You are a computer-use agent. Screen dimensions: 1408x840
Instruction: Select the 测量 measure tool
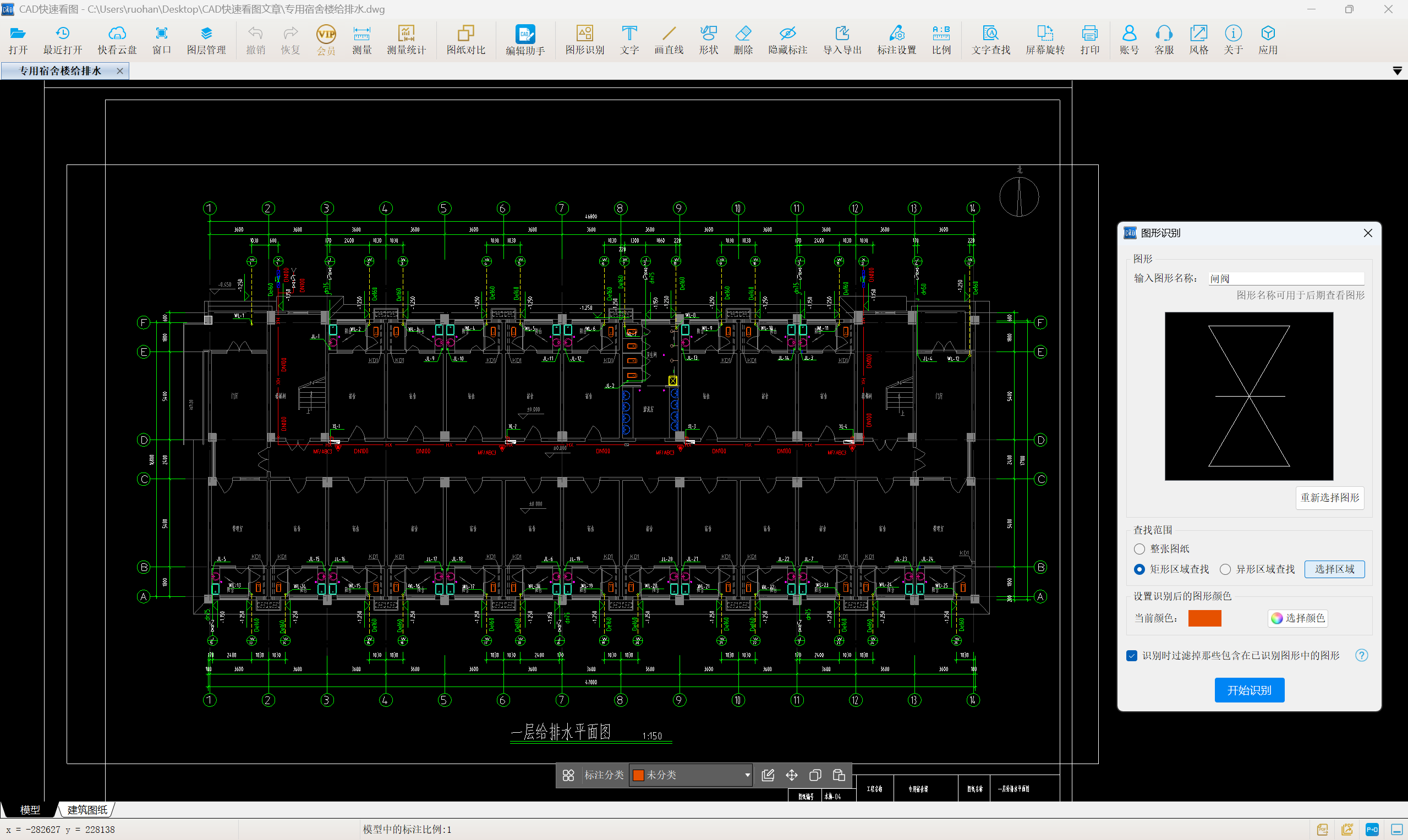pyautogui.click(x=361, y=40)
